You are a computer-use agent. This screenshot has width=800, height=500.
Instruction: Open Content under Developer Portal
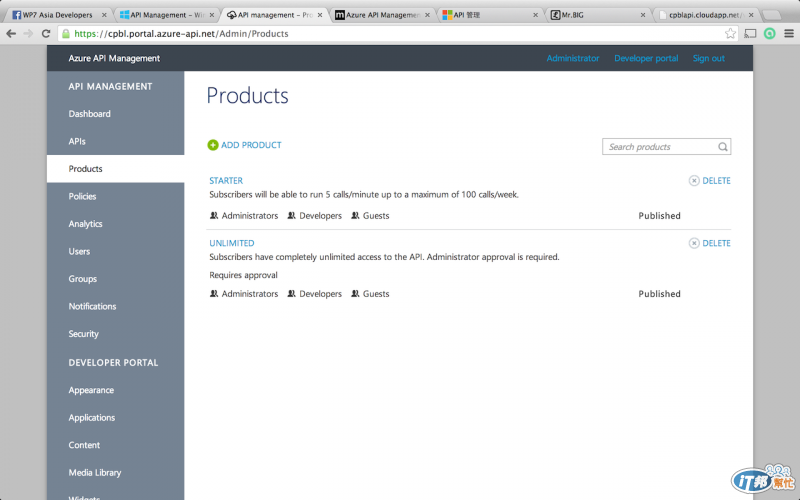(84, 445)
